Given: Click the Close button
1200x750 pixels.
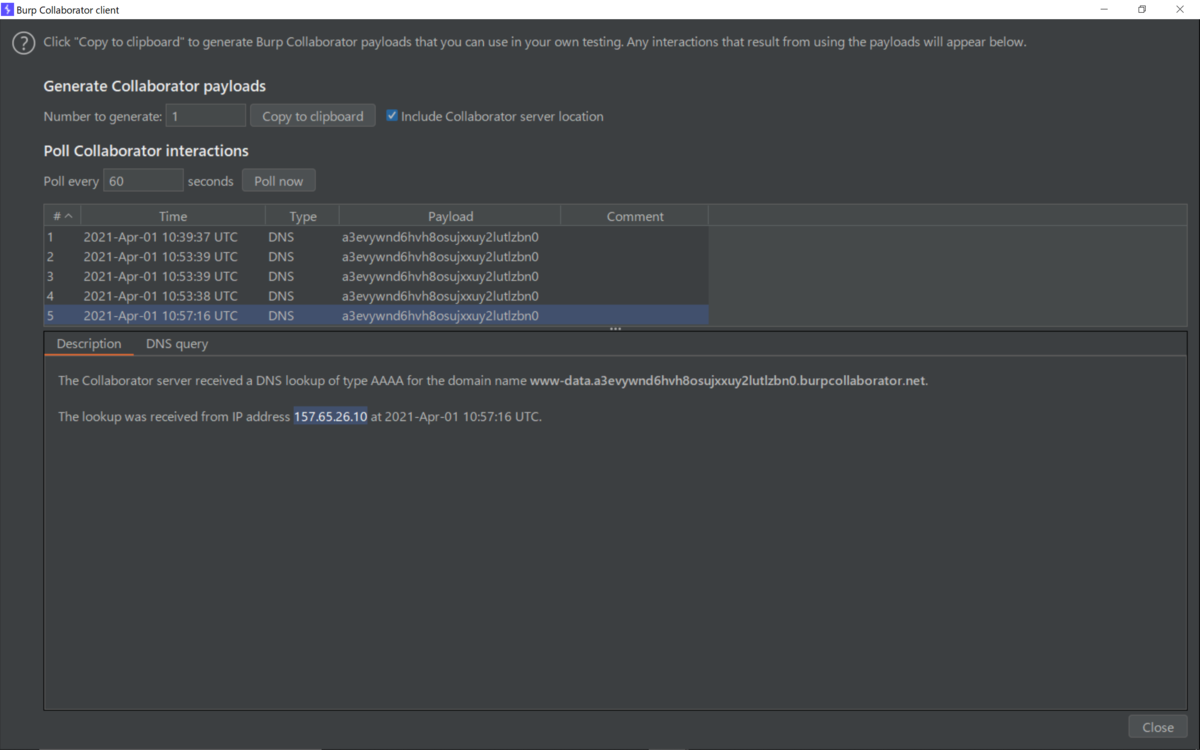Looking at the screenshot, I should pos(1158,727).
